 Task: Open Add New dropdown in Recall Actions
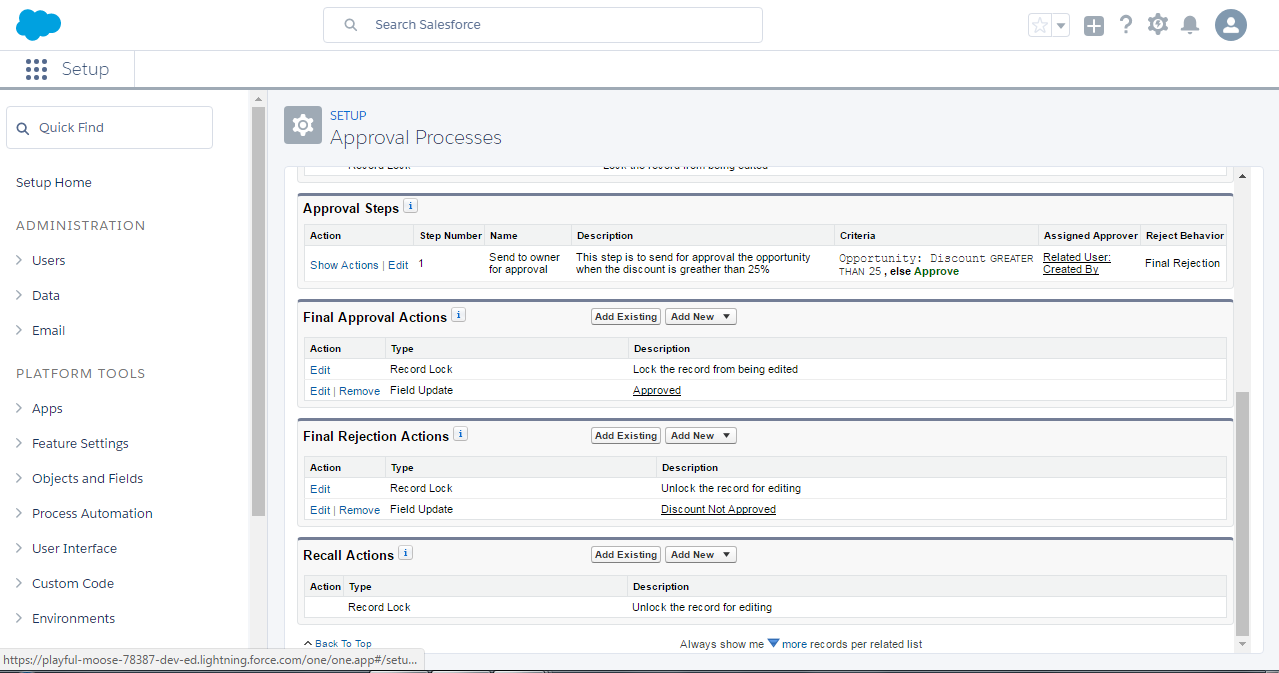pyautogui.click(x=700, y=555)
